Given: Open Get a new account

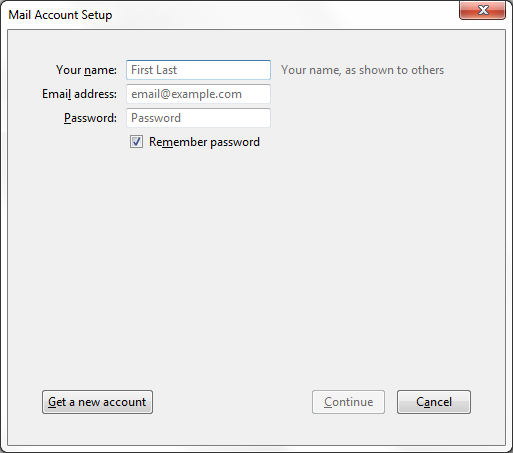Looking at the screenshot, I should click(x=97, y=402).
